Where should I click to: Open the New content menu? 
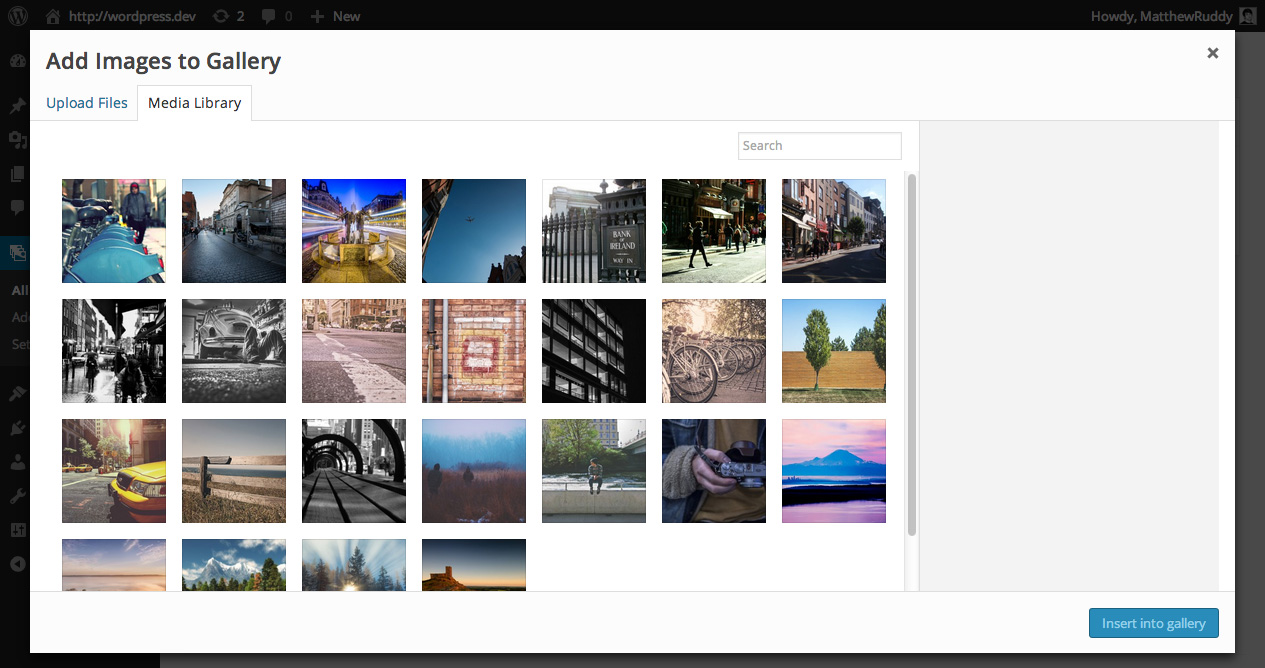coord(335,16)
